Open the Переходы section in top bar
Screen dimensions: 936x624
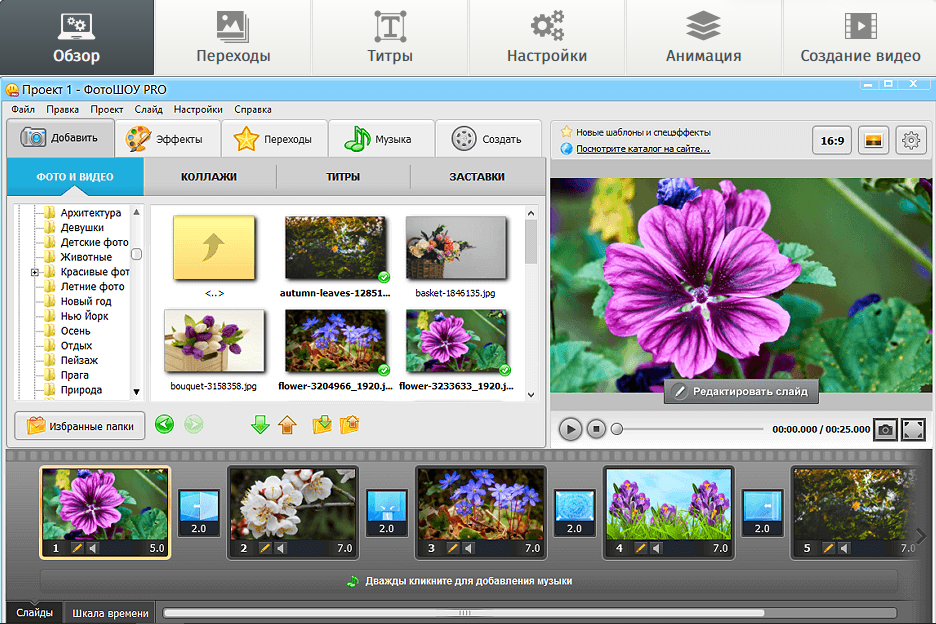(233, 37)
